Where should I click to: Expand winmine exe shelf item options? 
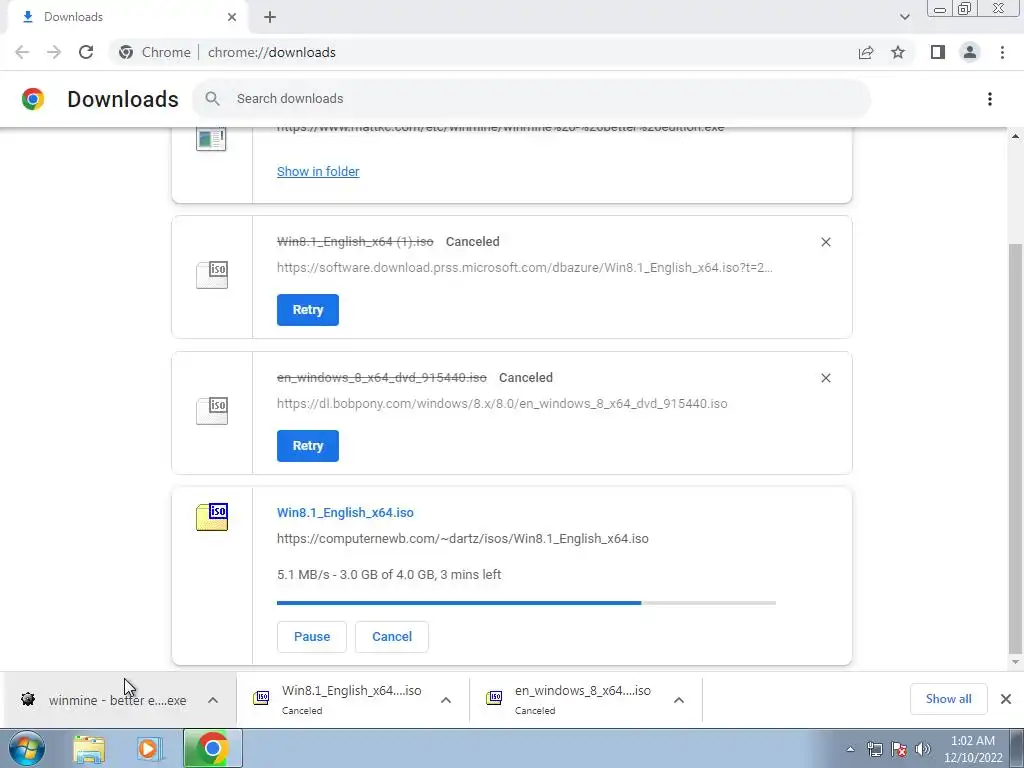[213, 700]
